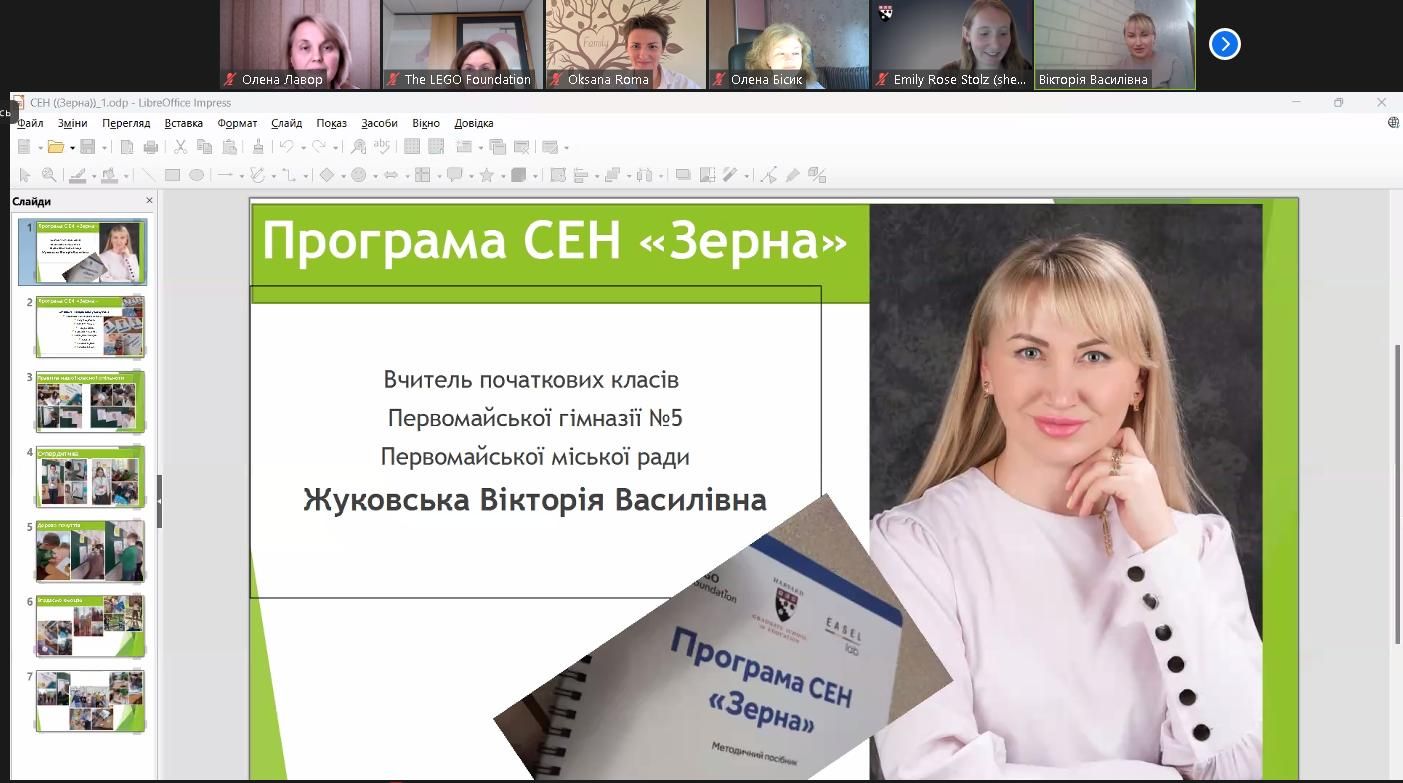The height and width of the screenshot is (783, 1403).
Task: Open the Показ menu
Action: tap(331, 123)
